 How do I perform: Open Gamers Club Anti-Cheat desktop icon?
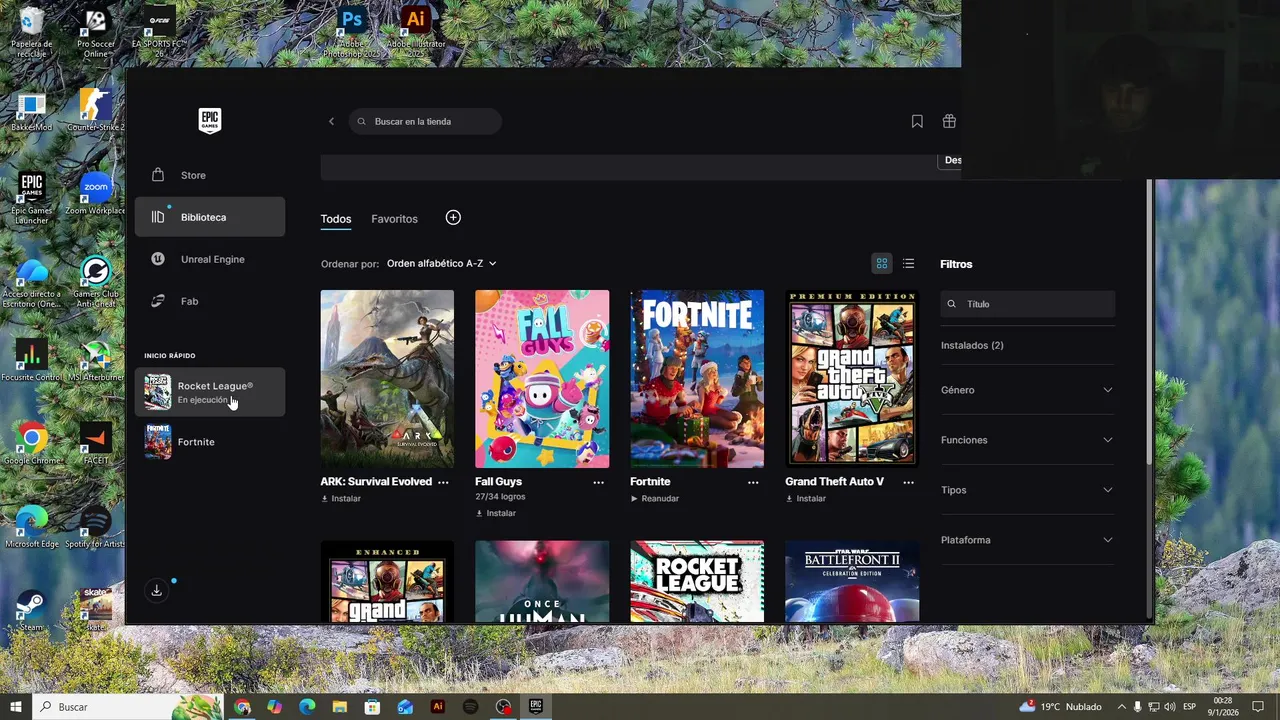[96, 282]
